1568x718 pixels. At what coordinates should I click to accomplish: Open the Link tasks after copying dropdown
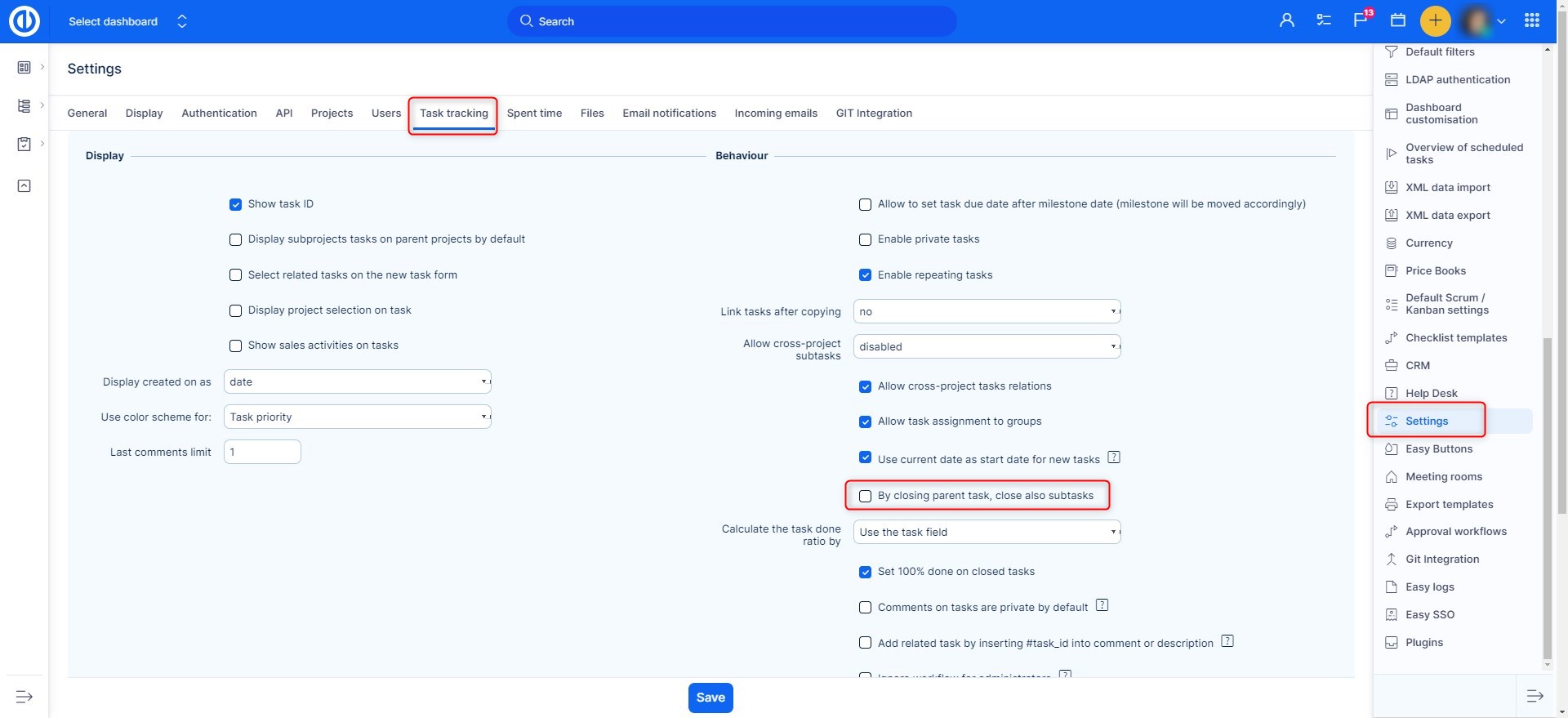pyautogui.click(x=987, y=311)
